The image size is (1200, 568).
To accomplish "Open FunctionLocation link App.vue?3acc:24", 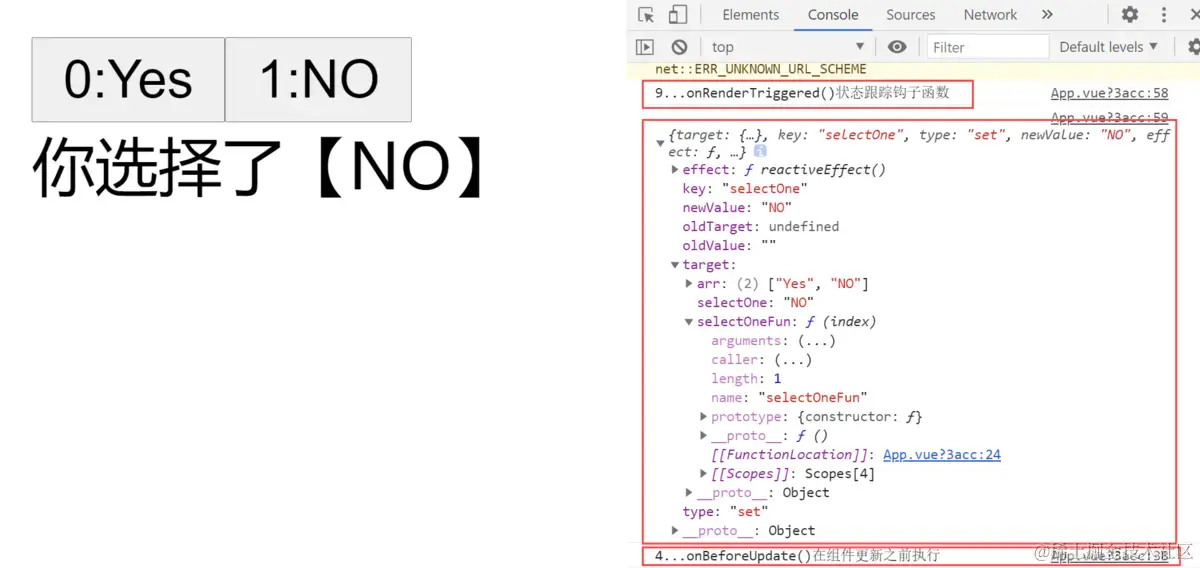I will (942, 455).
